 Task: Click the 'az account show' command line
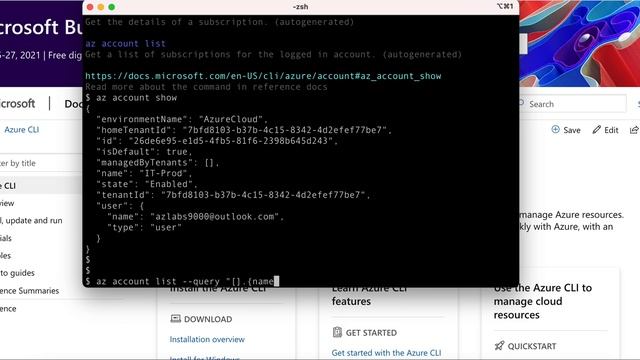(131, 98)
